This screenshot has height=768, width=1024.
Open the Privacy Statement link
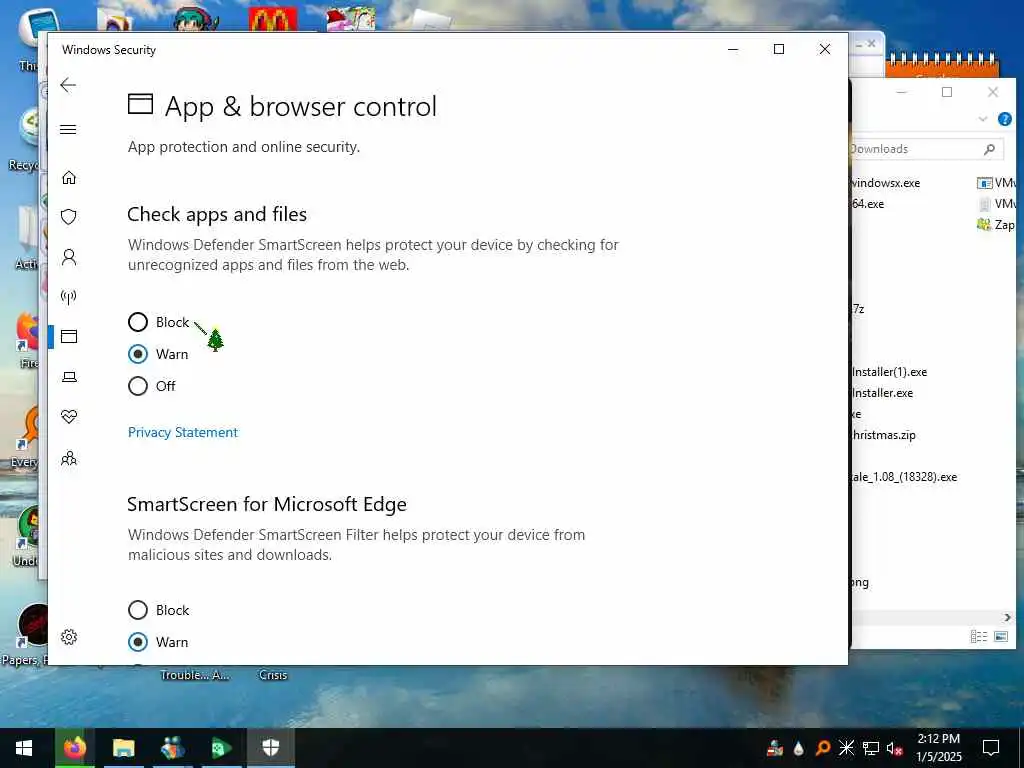pos(183,432)
